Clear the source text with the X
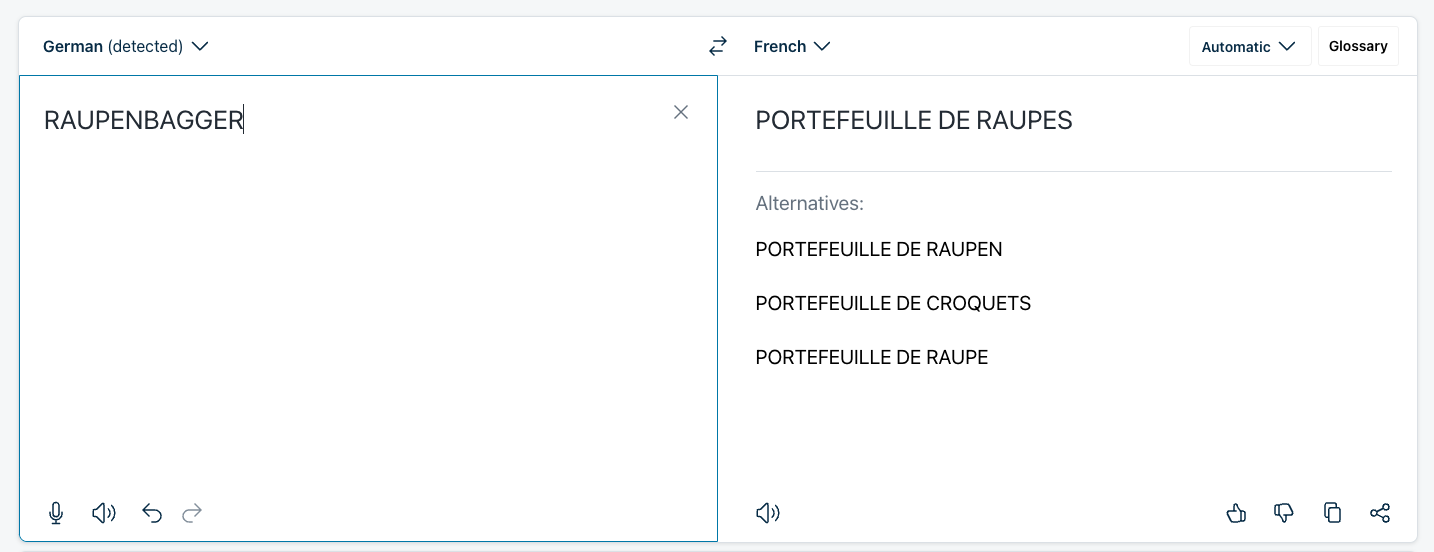This screenshot has width=1434, height=552. tap(681, 112)
